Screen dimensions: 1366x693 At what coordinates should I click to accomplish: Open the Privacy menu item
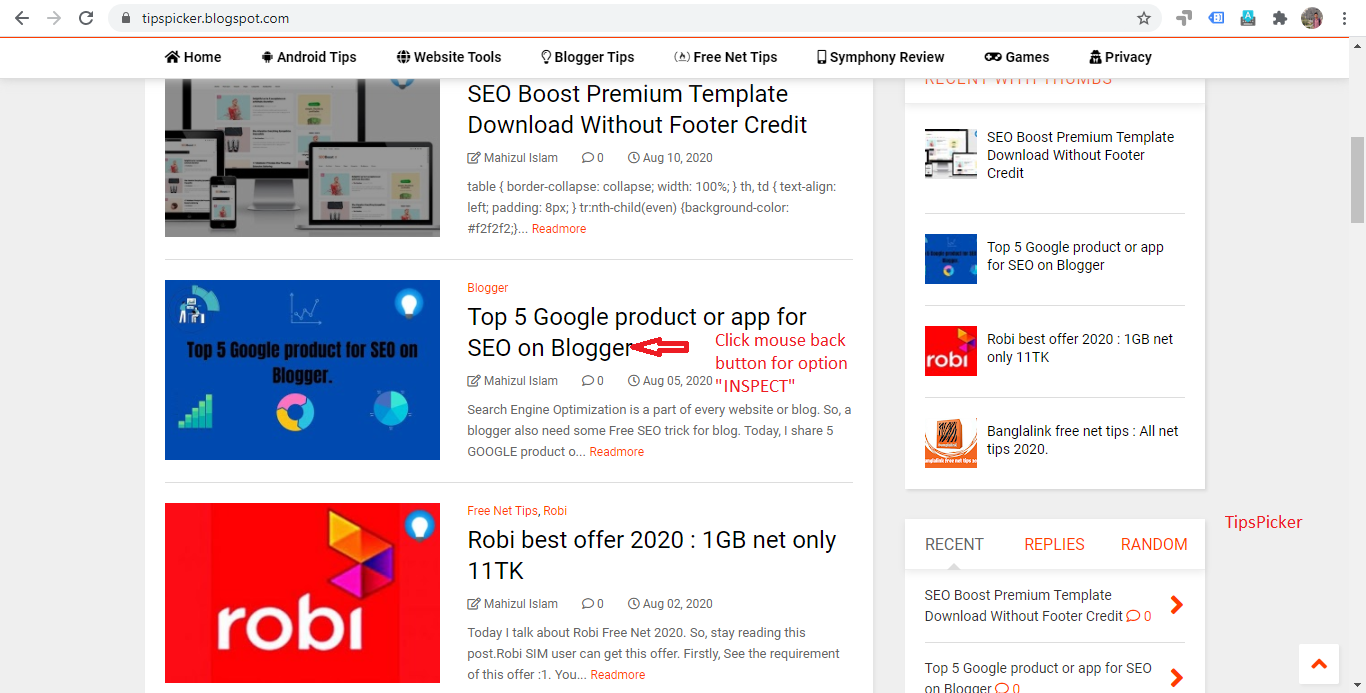pyautogui.click(x=1121, y=57)
